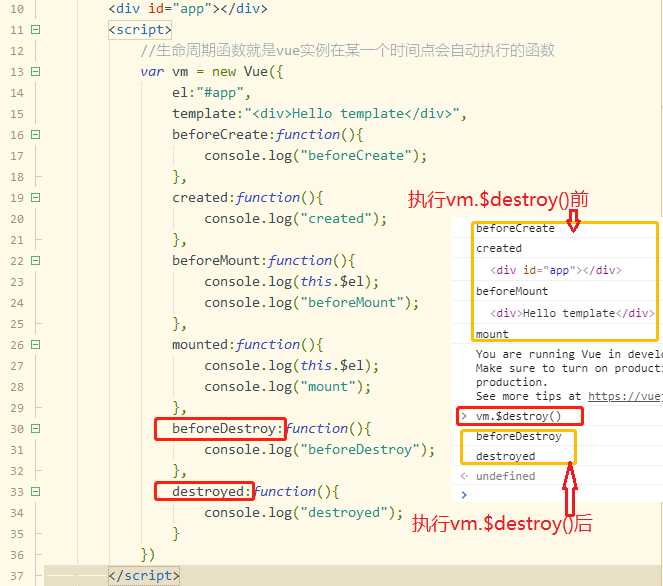Click console.log("destroyed") on line 34
Screen dimensions: 663x586
click(304, 513)
